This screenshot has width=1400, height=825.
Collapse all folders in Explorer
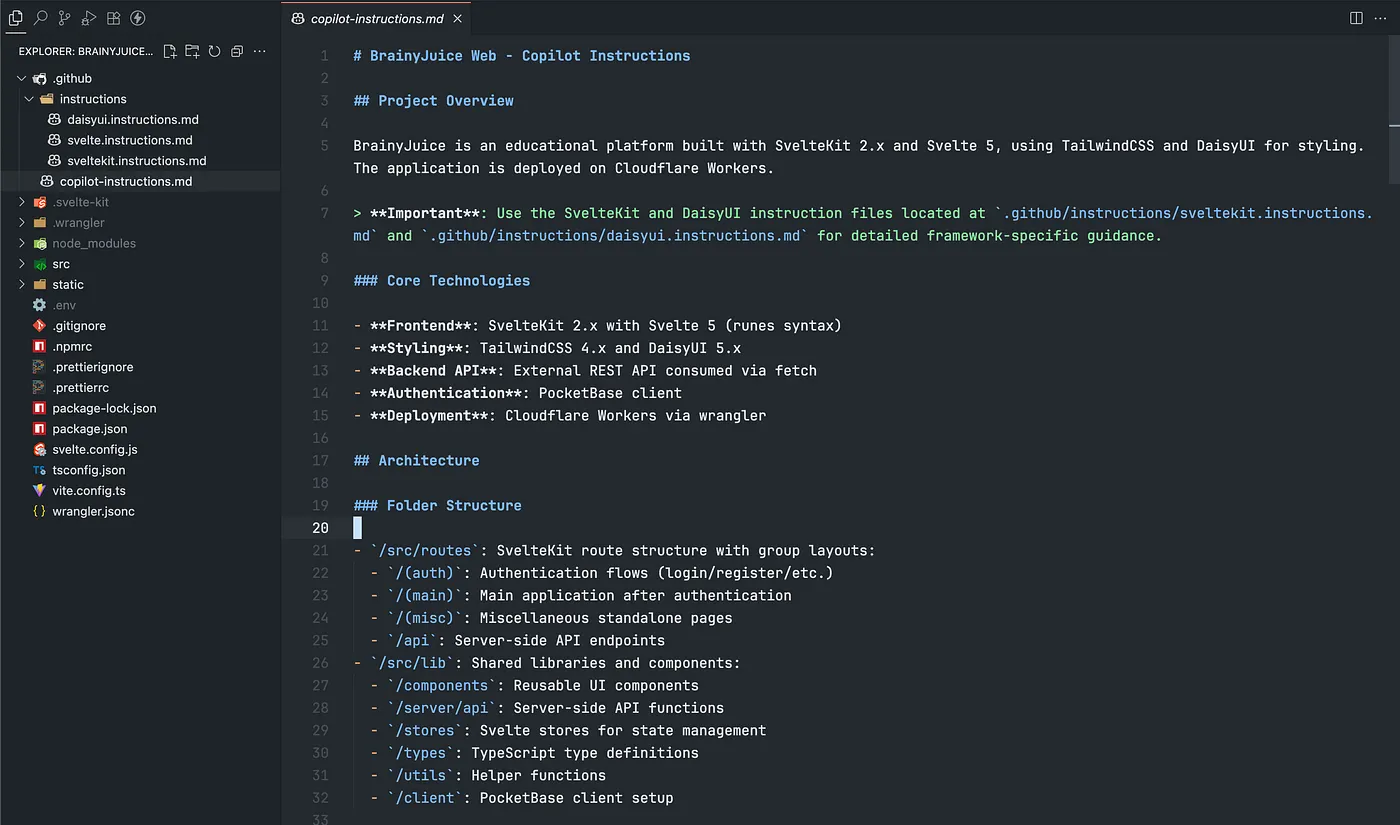point(237,51)
